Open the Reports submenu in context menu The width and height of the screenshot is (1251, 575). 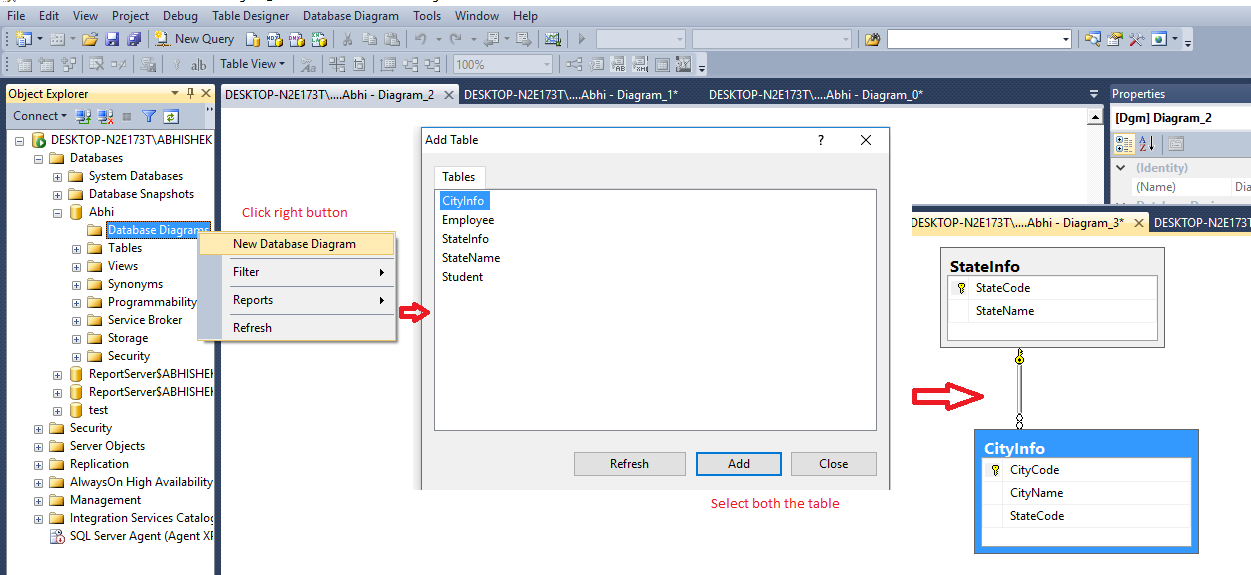[294, 300]
